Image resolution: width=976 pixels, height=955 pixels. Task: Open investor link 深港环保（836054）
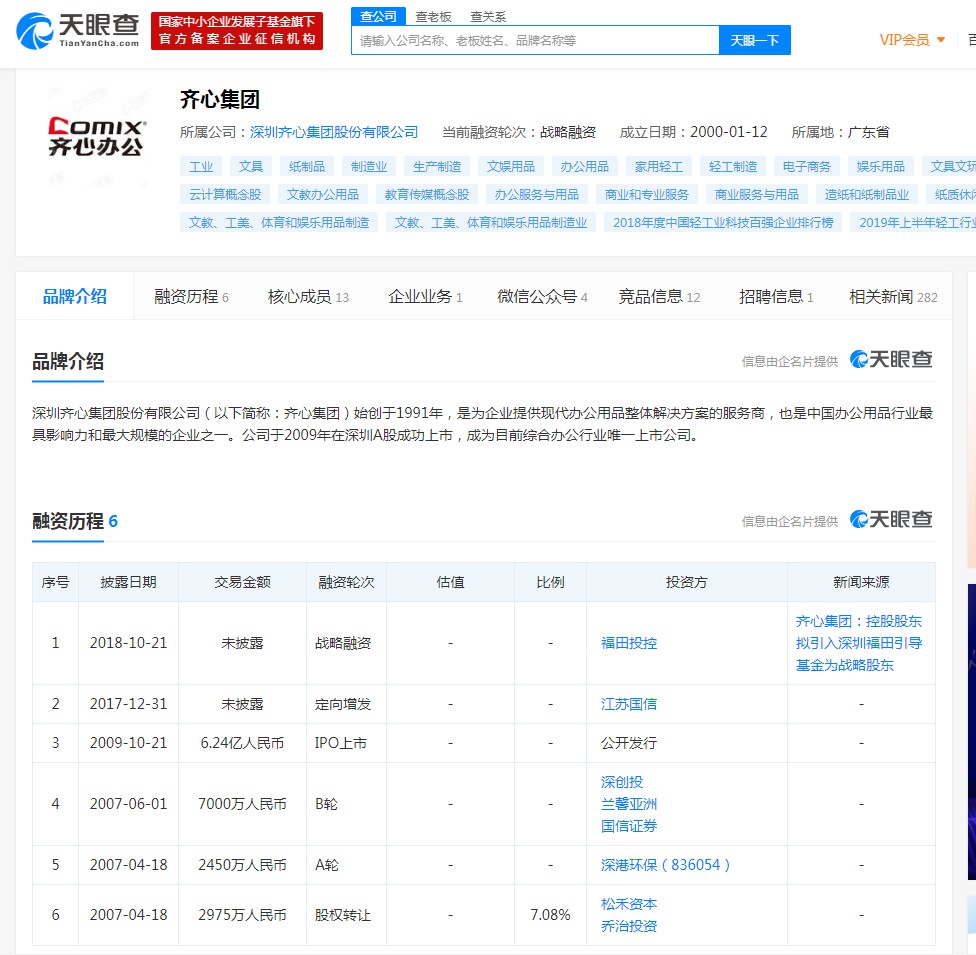coord(665,865)
